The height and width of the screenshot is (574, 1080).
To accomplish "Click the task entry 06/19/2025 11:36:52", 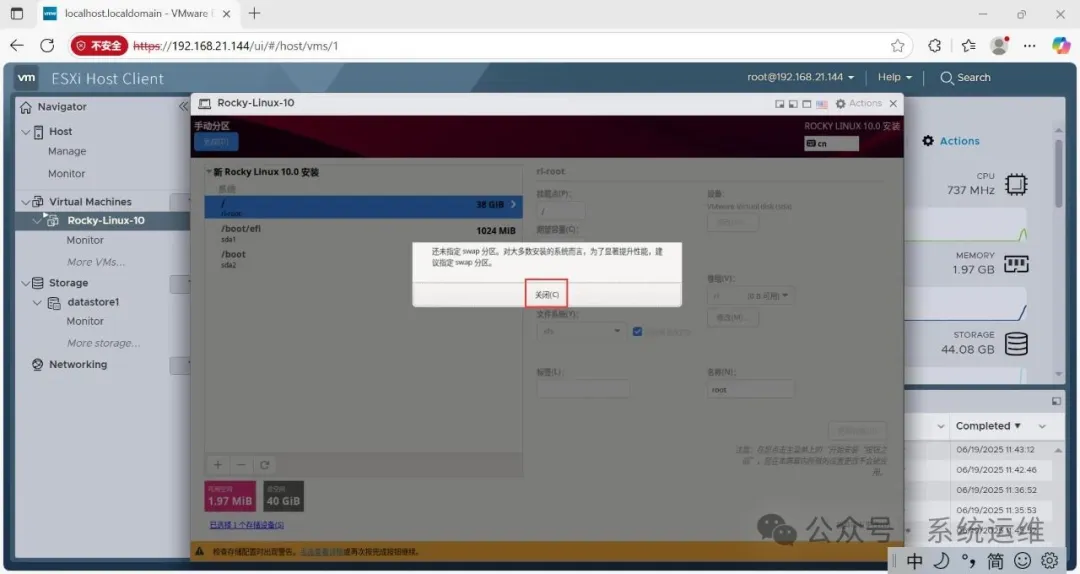I will tap(996, 490).
